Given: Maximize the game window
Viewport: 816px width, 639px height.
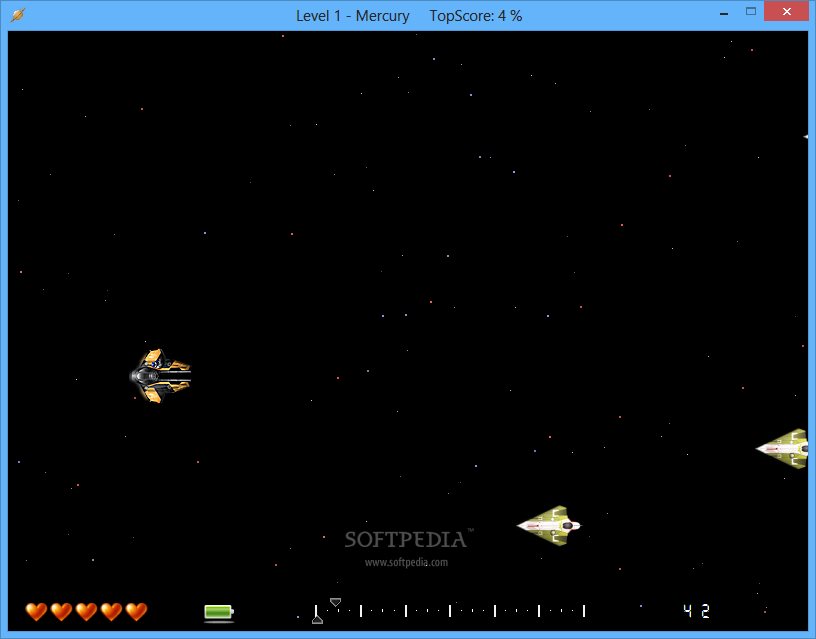Looking at the screenshot, I should click(750, 11).
